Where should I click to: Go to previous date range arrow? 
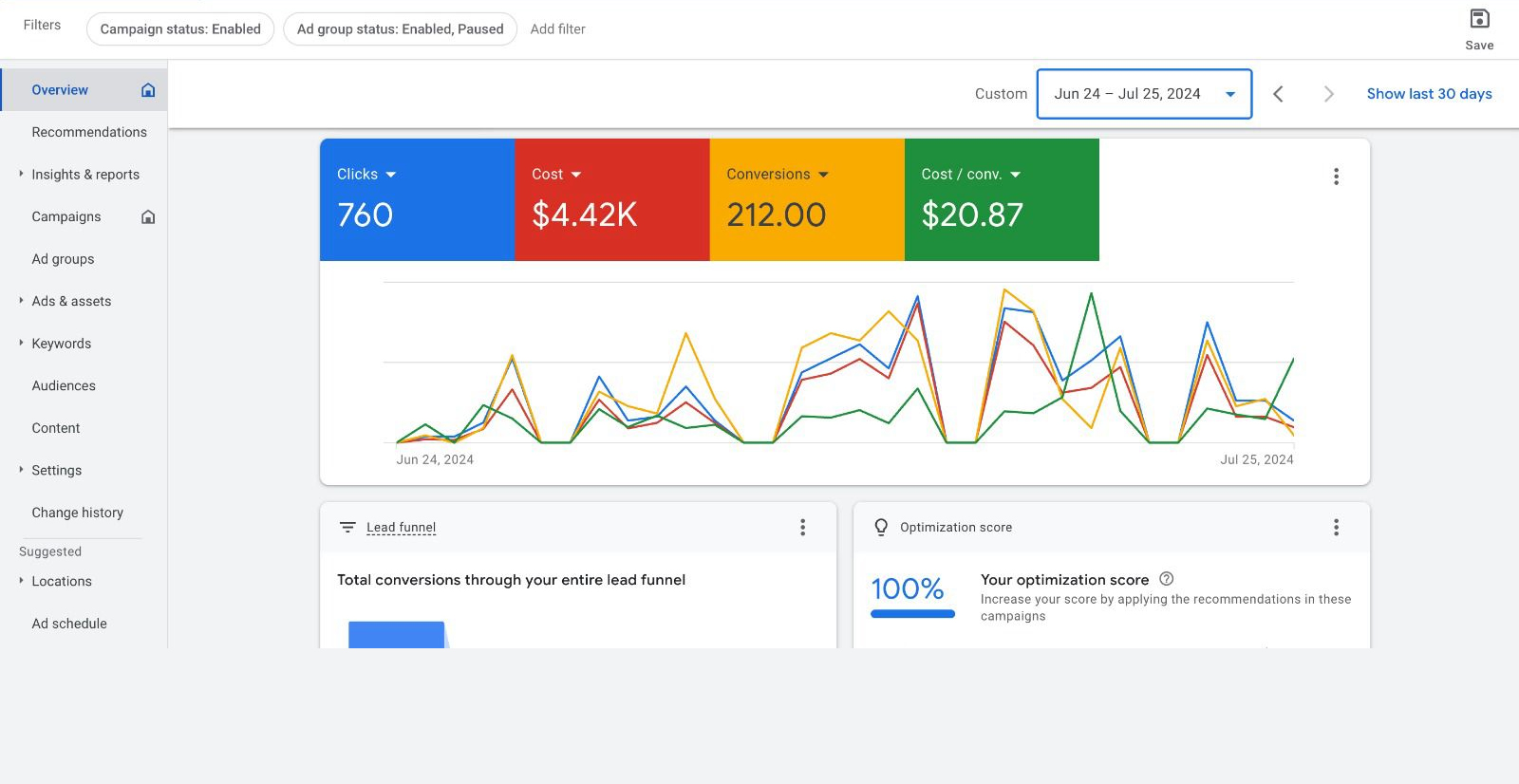[1278, 94]
